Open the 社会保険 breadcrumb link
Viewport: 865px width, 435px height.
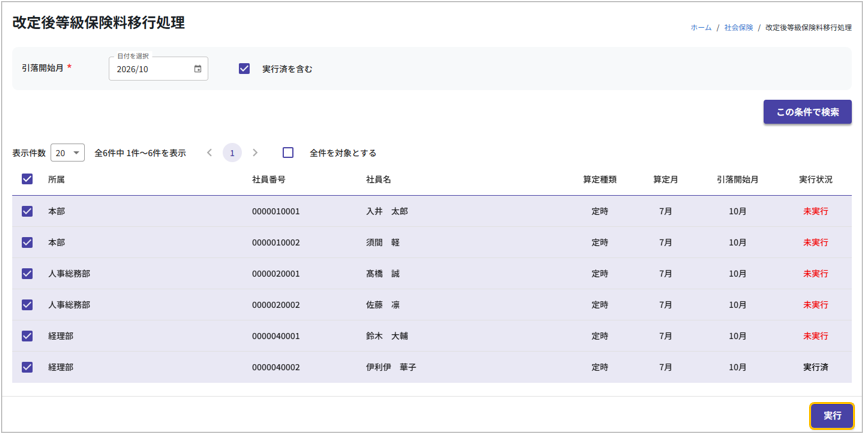point(738,28)
